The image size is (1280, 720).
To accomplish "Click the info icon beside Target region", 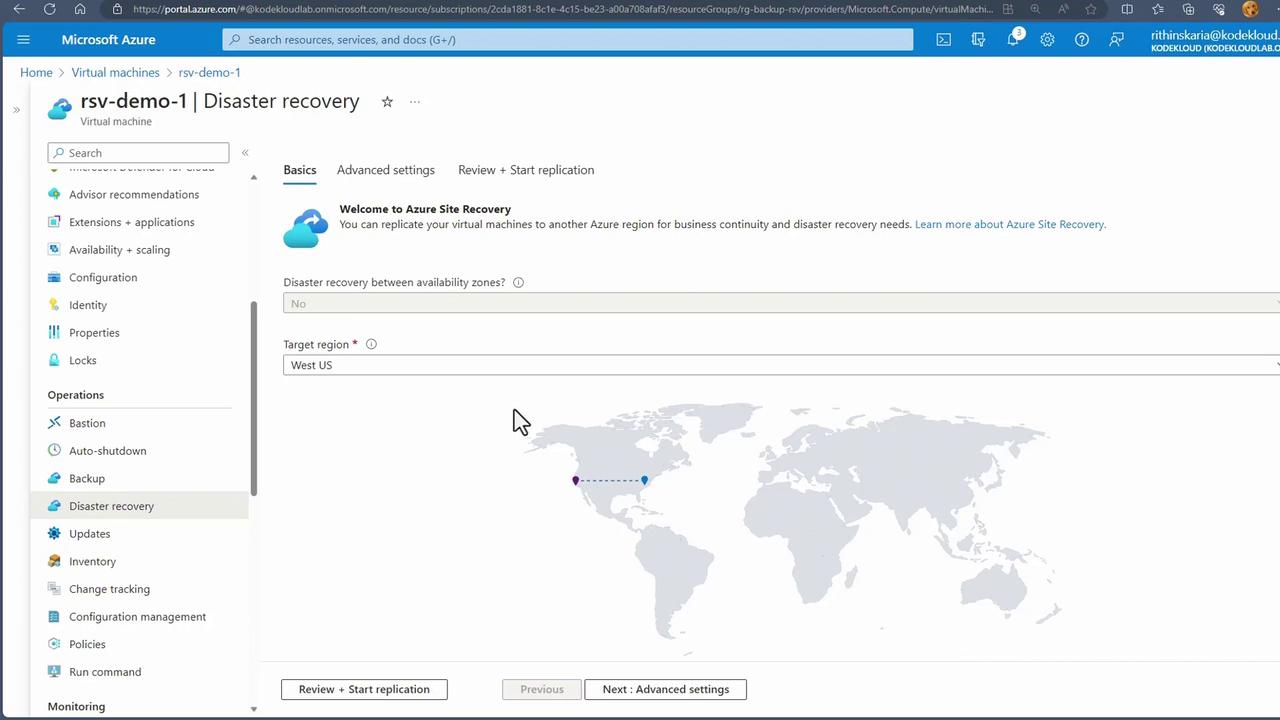I will 371,344.
